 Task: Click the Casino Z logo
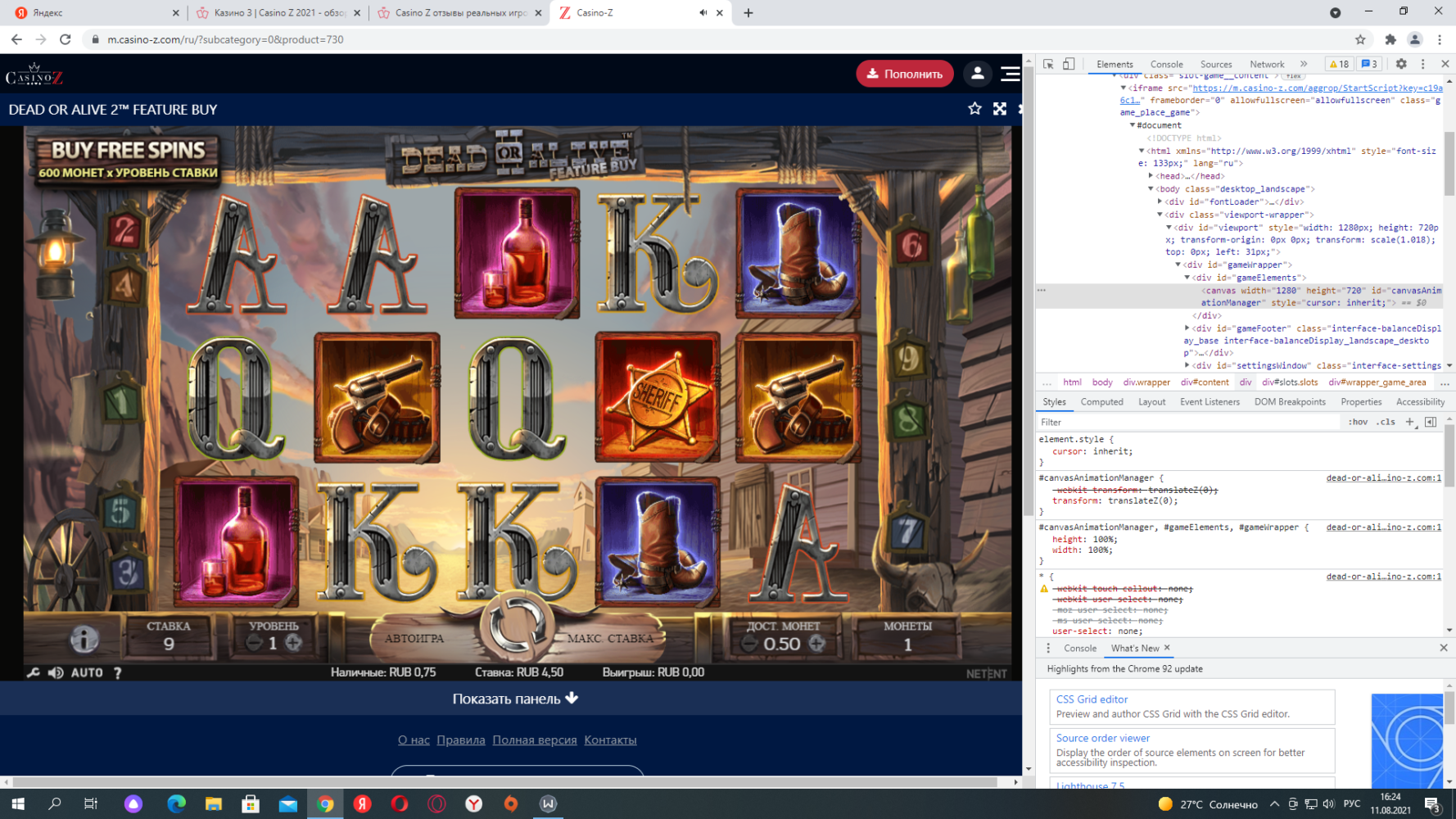pos(34,75)
